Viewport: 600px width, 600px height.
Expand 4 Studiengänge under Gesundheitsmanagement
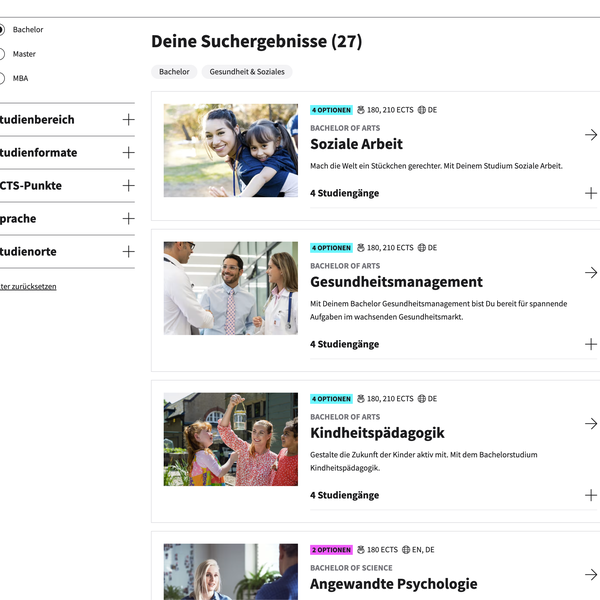click(x=591, y=344)
